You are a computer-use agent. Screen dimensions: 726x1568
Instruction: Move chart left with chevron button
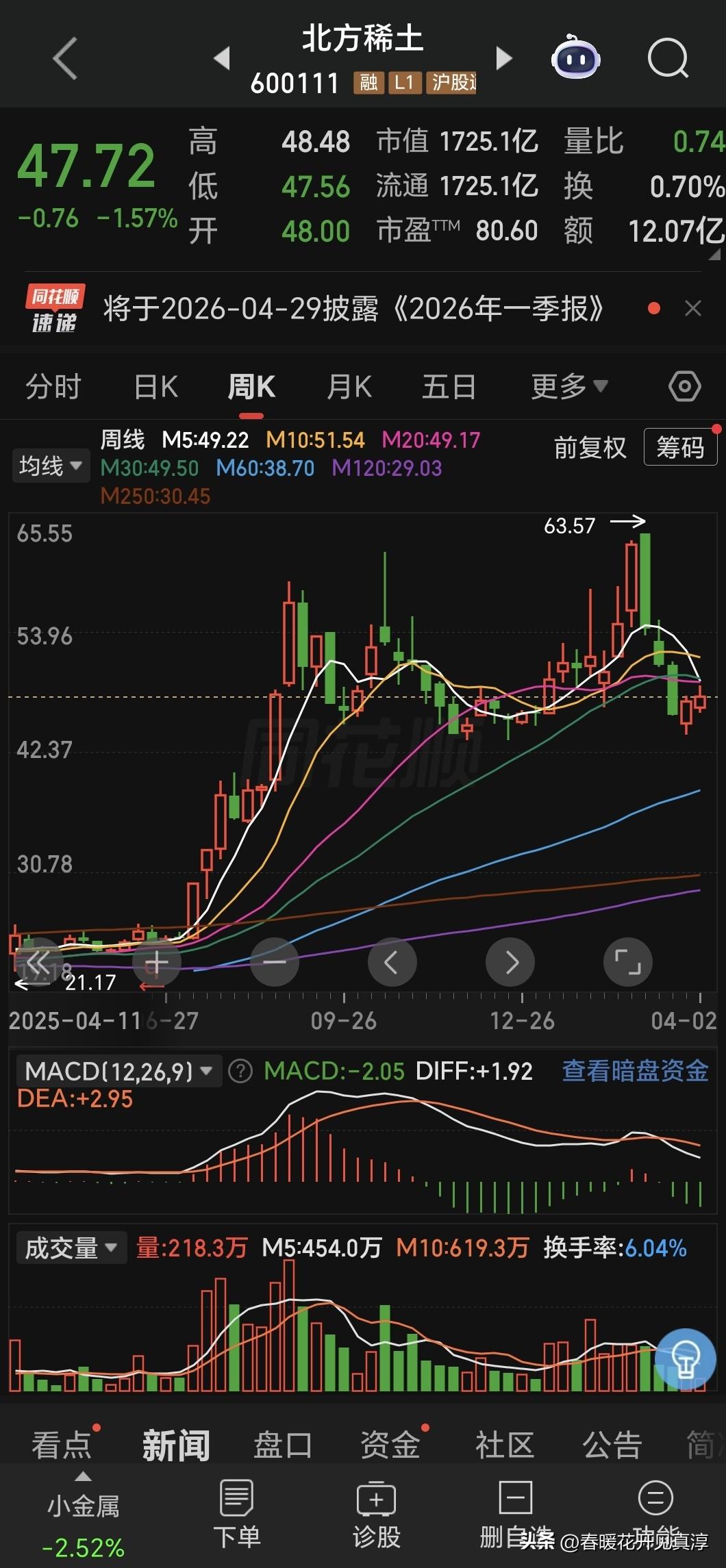[392, 962]
